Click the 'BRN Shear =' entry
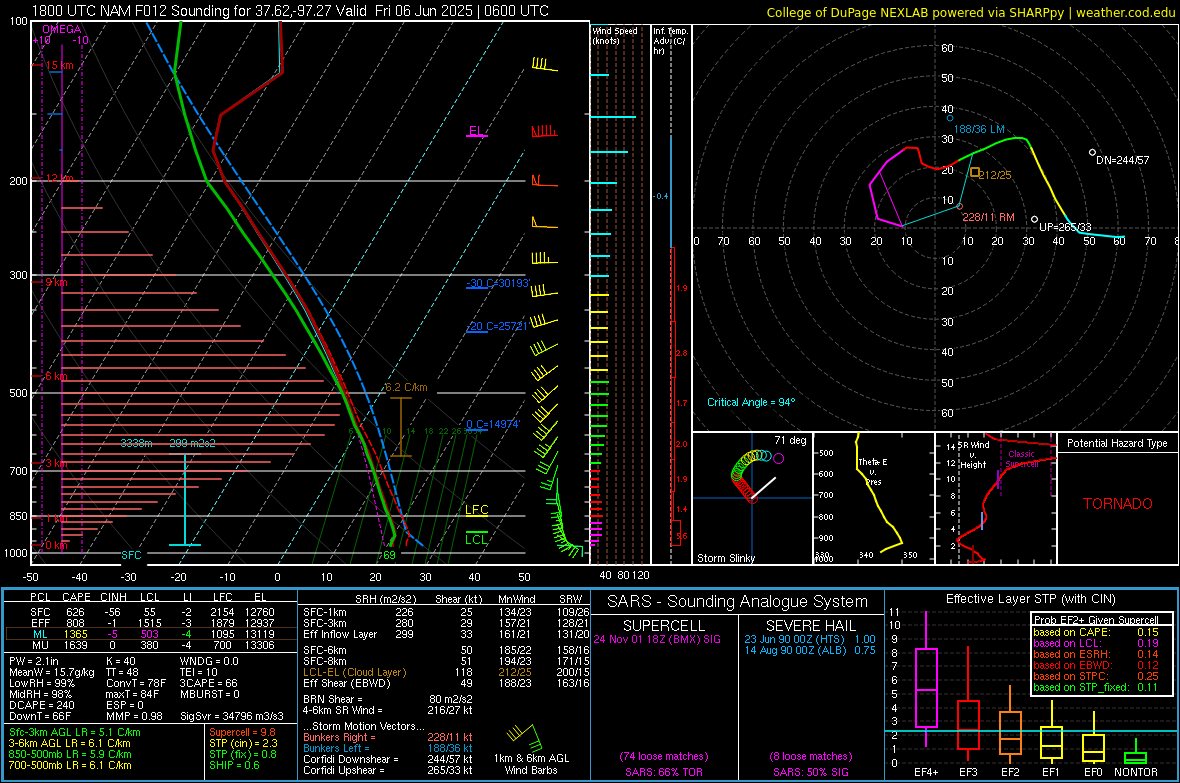Screen dimensions: 1180x783 pos(332,699)
